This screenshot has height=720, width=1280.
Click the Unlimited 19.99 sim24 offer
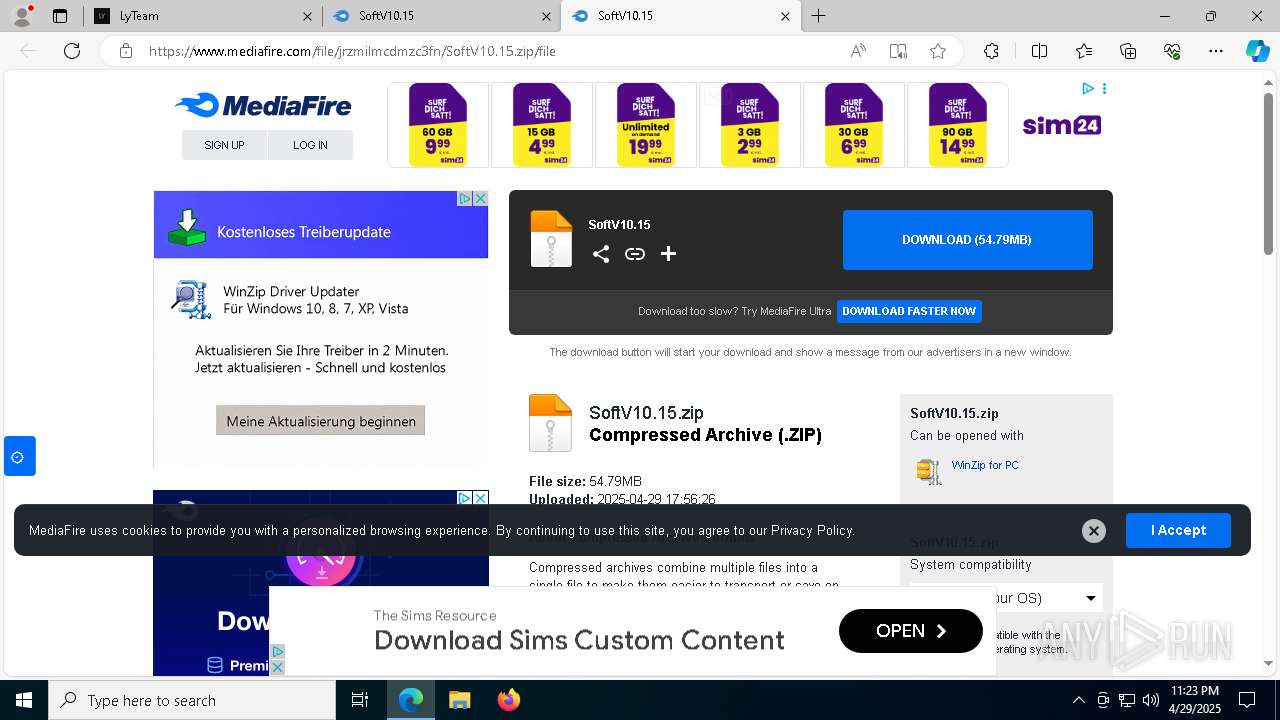click(646, 125)
